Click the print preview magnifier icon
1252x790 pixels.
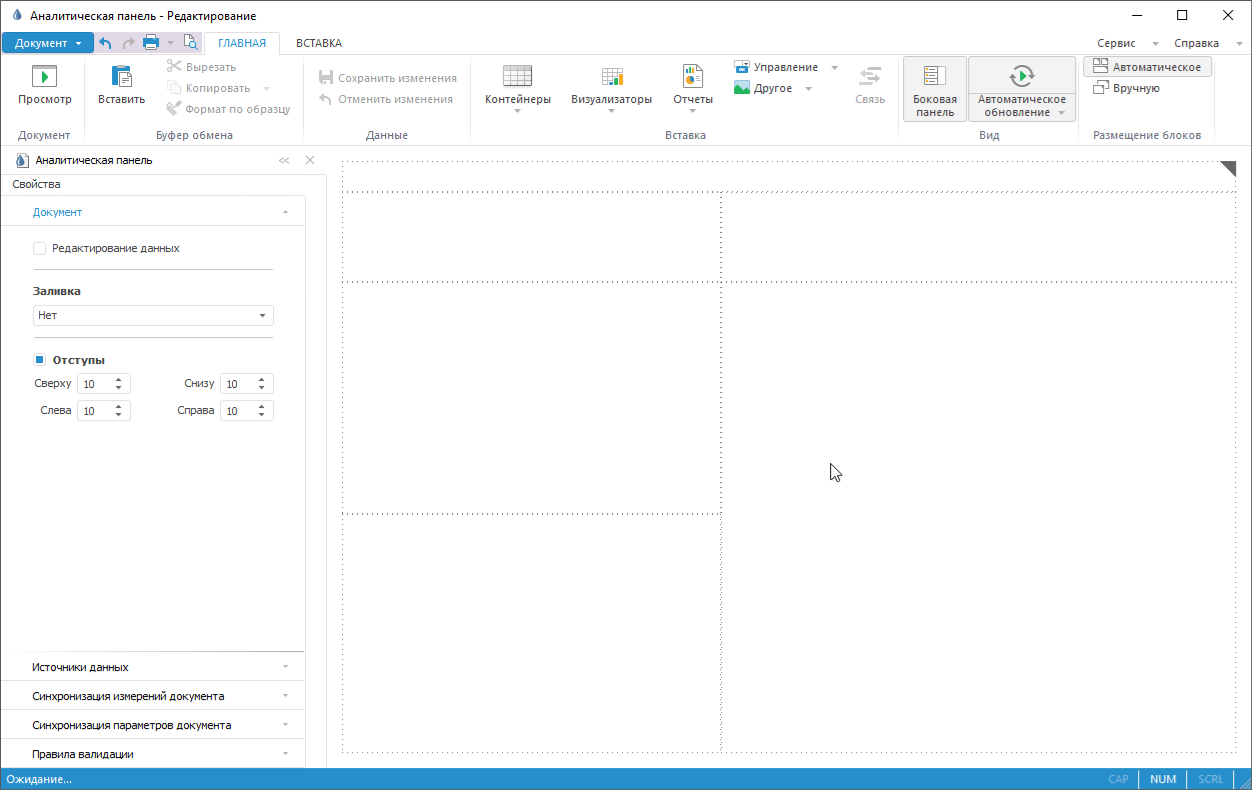tap(190, 43)
